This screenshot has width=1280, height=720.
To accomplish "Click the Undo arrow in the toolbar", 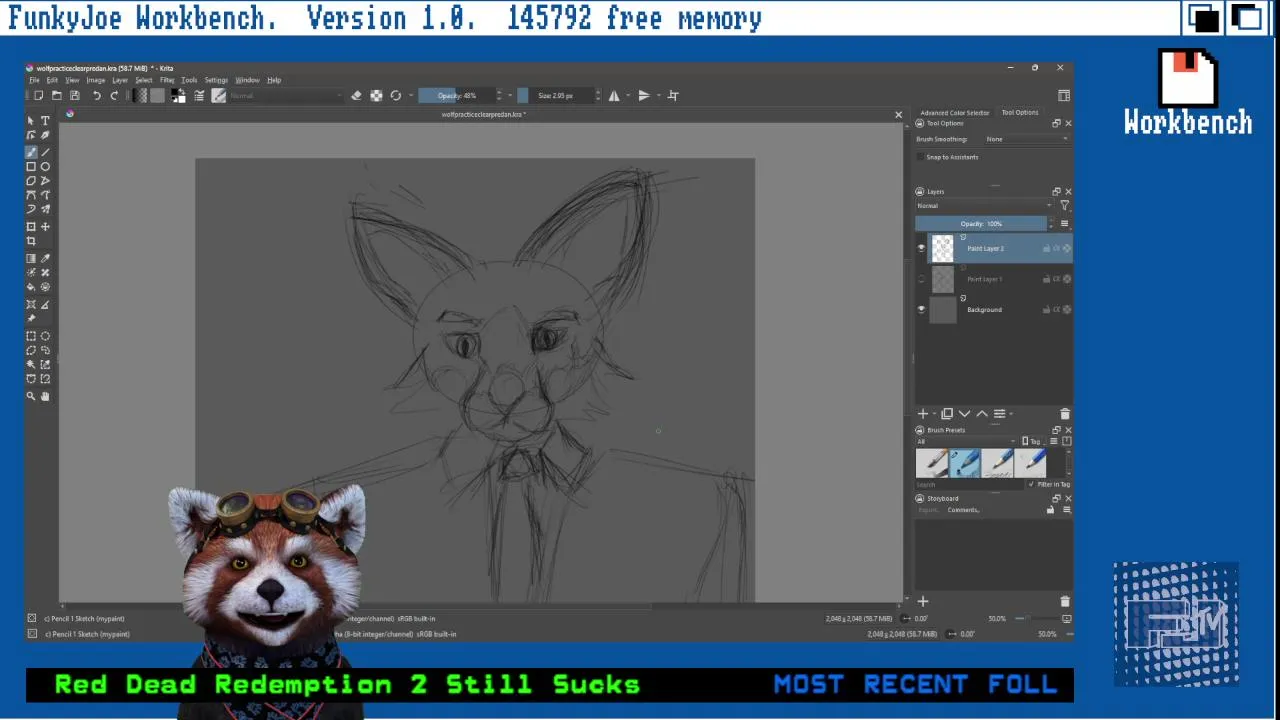I will 96,95.
